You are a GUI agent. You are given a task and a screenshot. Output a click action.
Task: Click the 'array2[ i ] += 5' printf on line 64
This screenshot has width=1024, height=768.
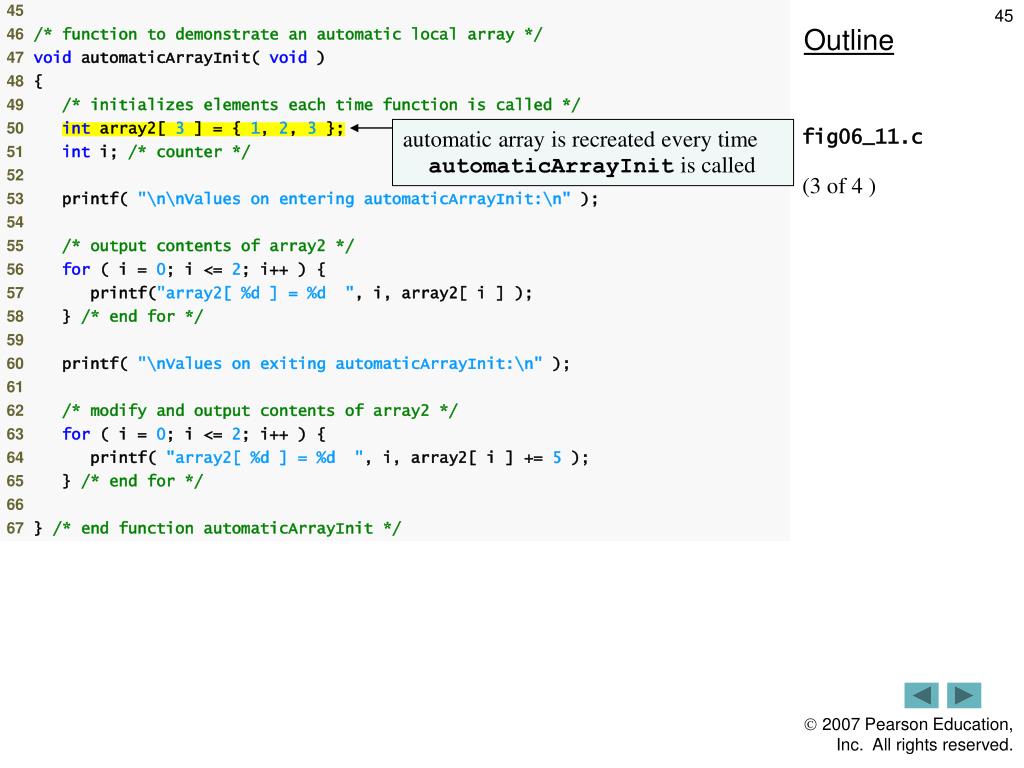340,457
